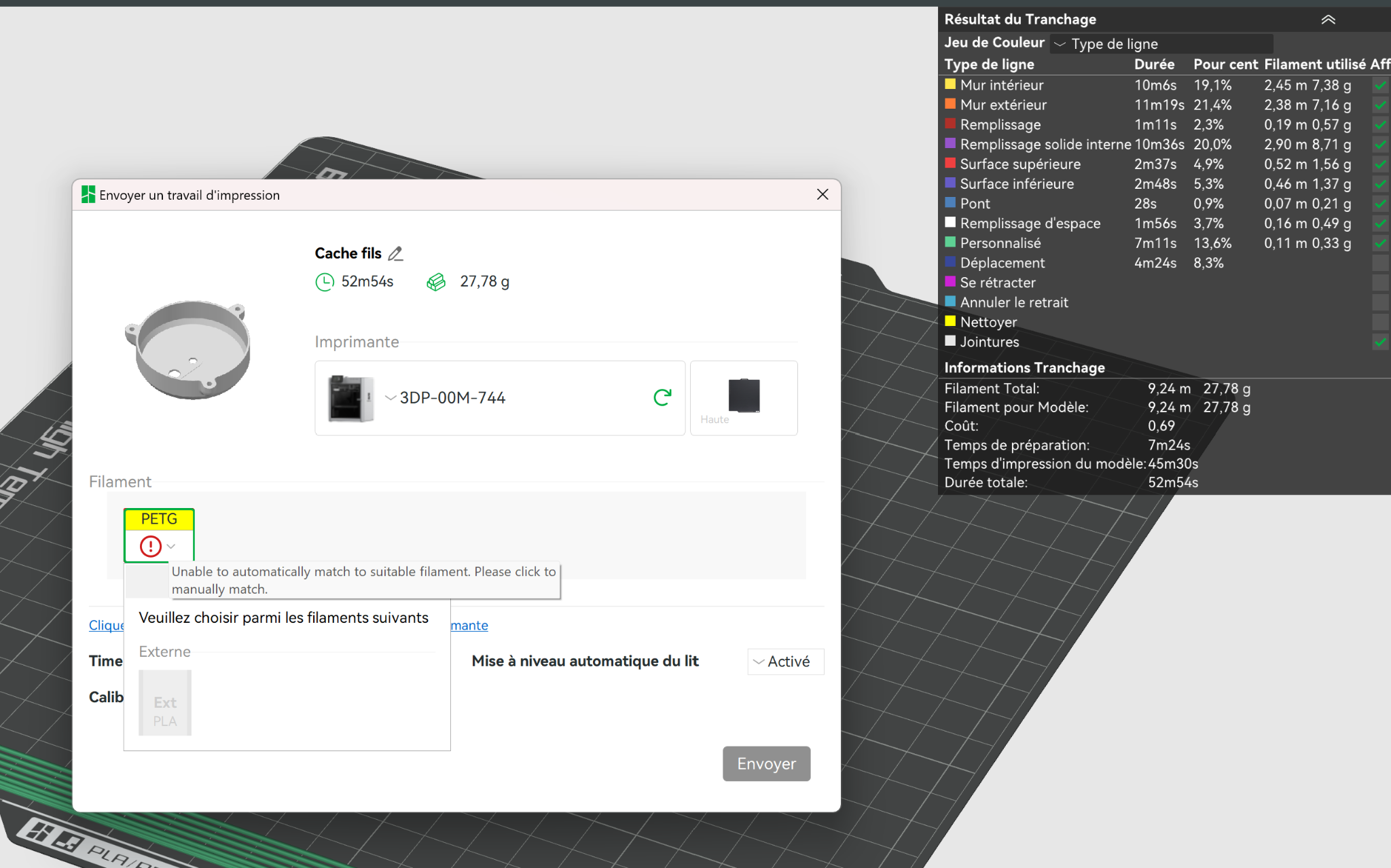Image resolution: width=1391 pixels, height=868 pixels.
Task: Expand the printer 3DP-00M-744 selection dropdown
Action: click(391, 398)
